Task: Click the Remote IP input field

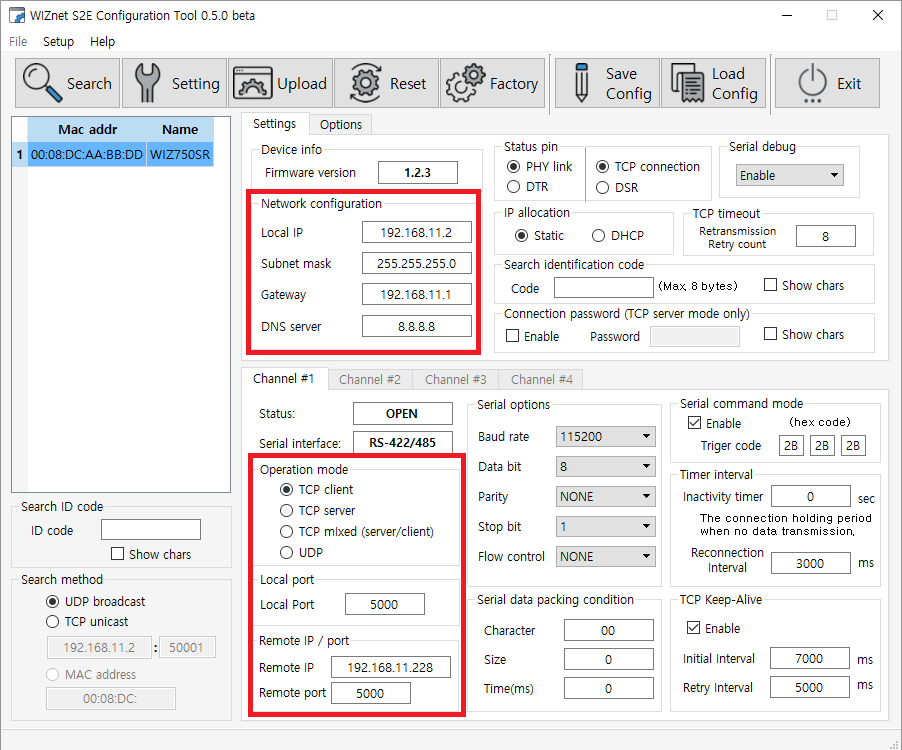Action: coord(391,667)
